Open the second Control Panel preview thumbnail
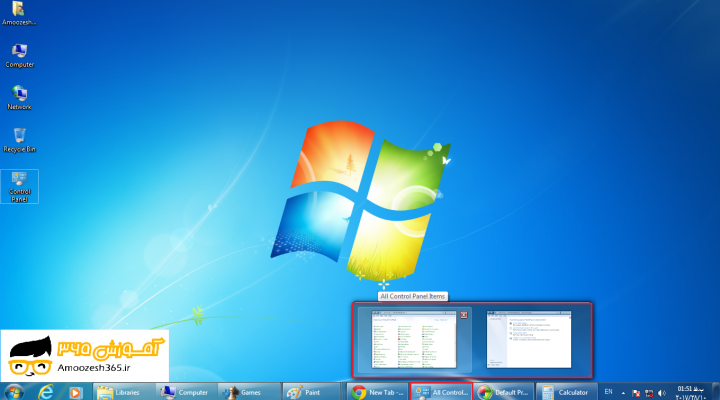720x400 pixels. click(529, 339)
